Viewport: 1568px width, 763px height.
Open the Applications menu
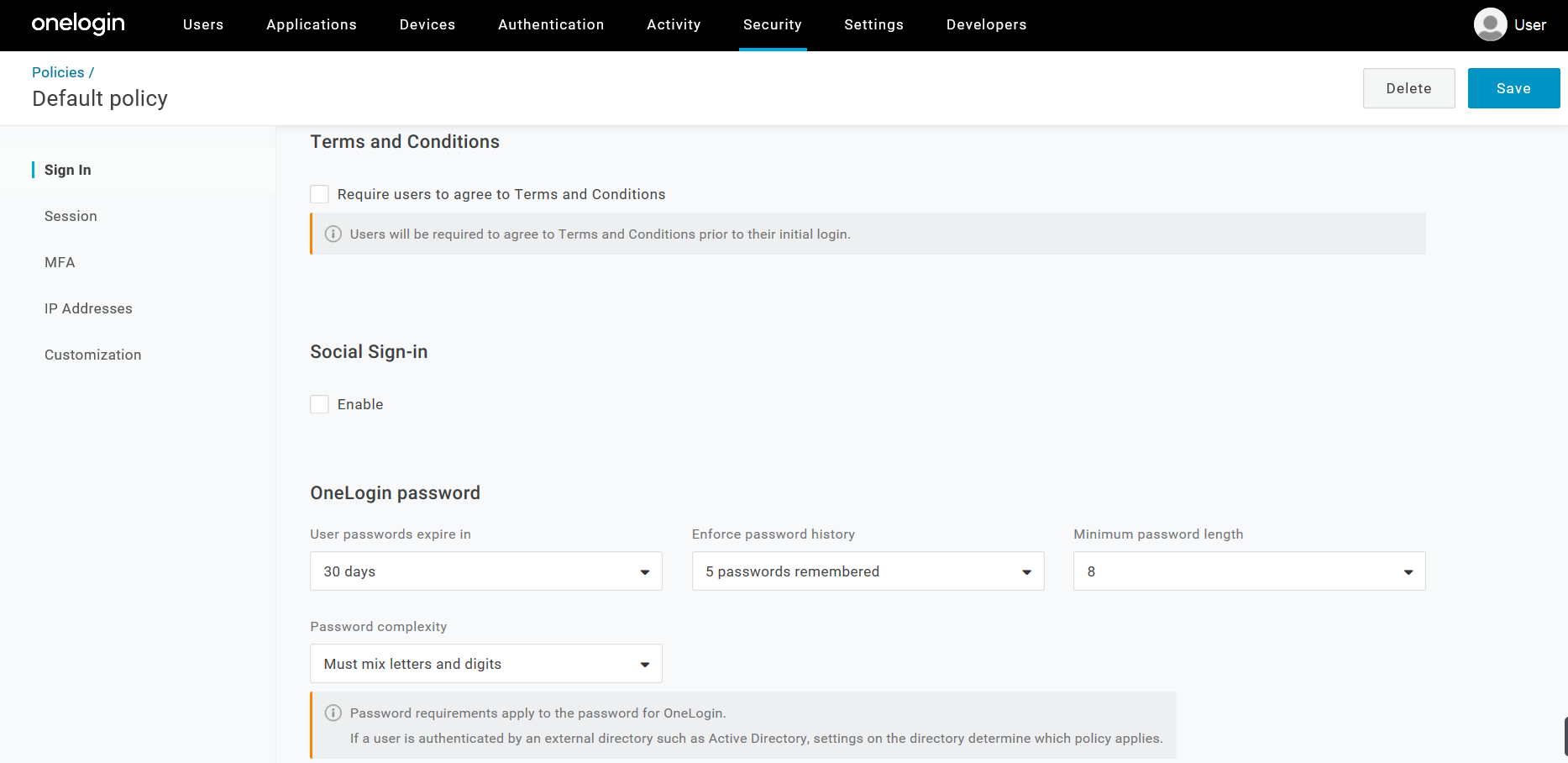(312, 24)
